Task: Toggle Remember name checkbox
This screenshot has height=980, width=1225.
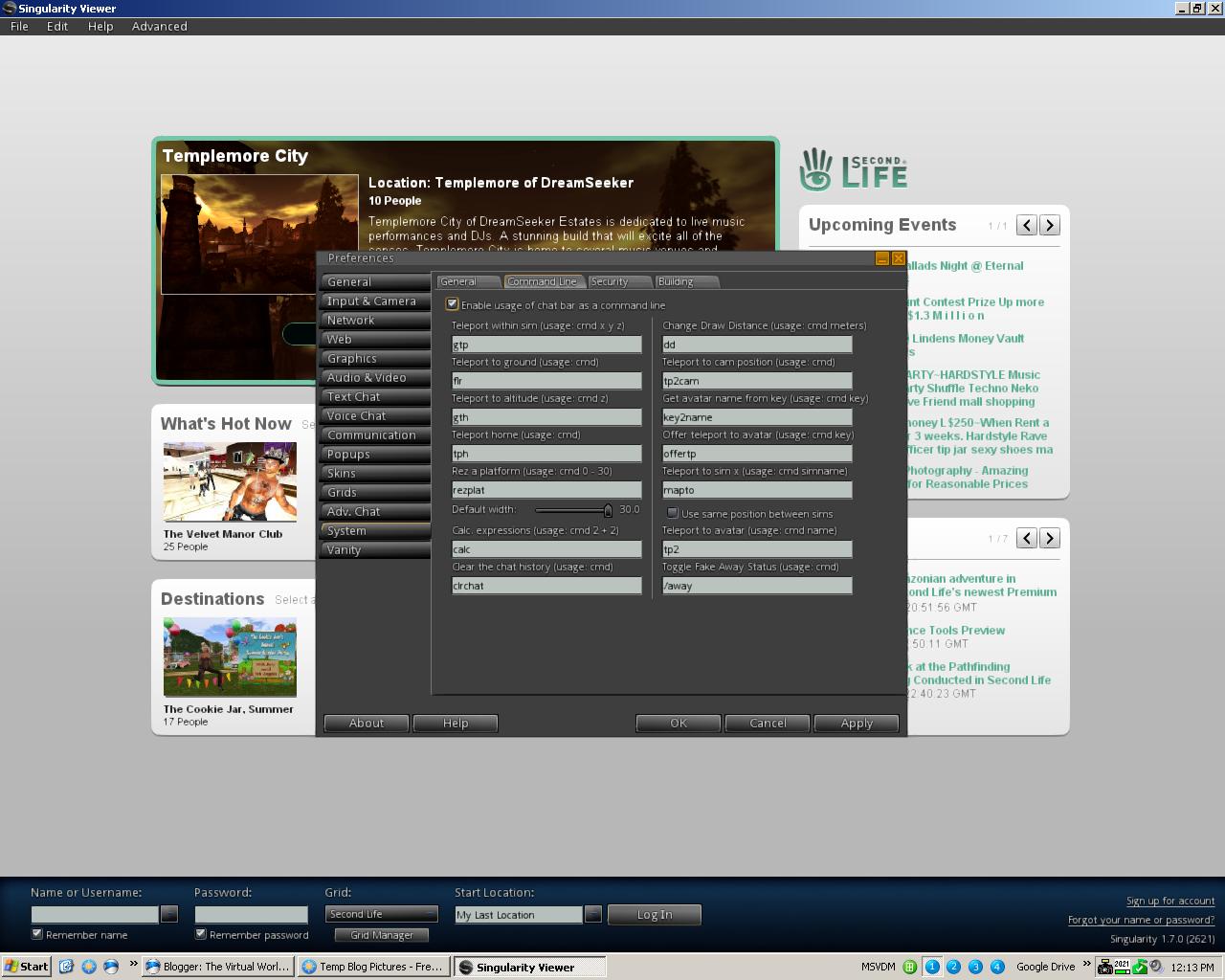Action: 37,934
